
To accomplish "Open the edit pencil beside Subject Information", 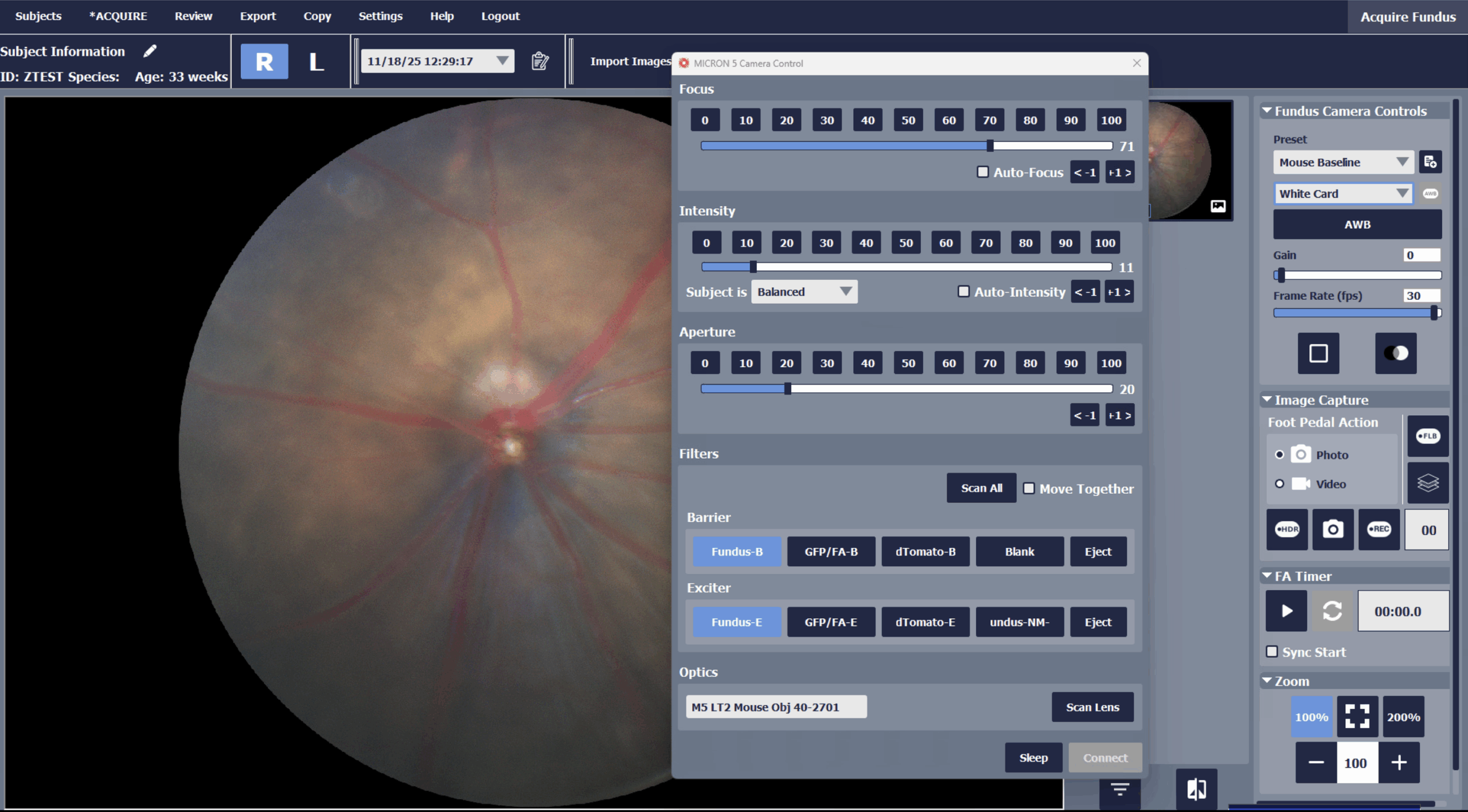I will (x=150, y=50).
